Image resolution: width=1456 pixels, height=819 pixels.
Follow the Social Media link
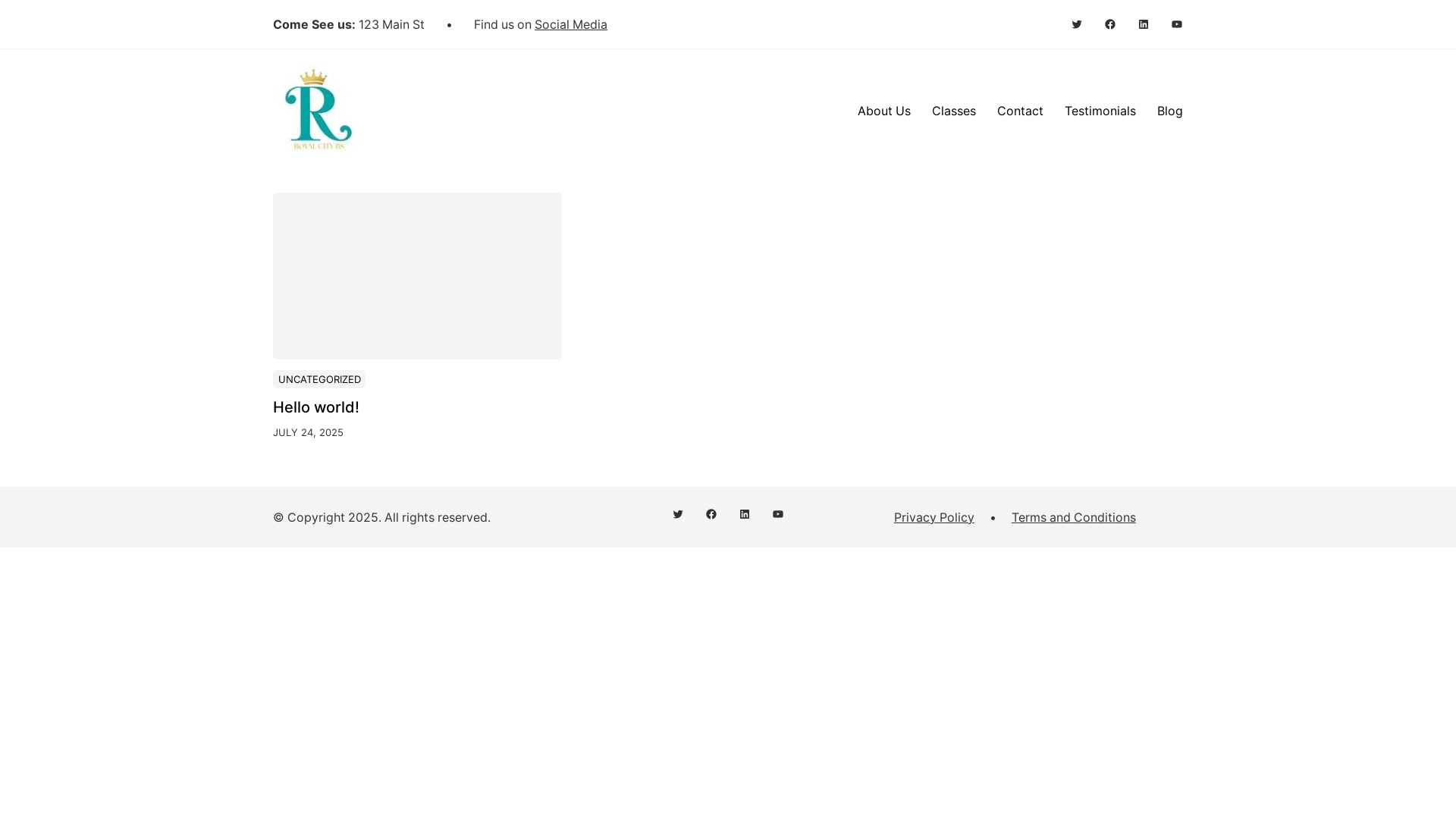point(571,24)
